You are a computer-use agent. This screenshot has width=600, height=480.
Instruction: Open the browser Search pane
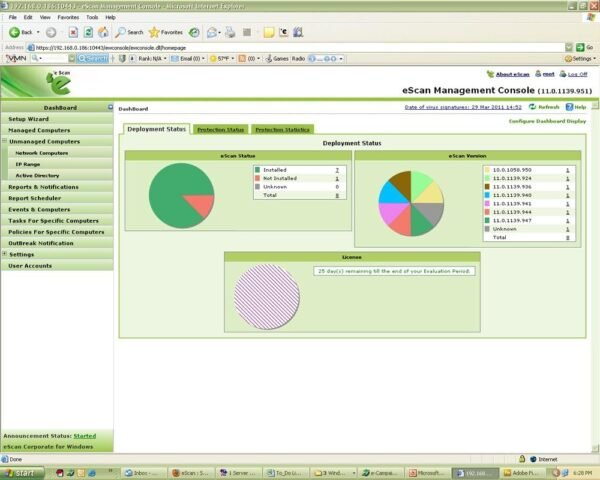(x=129, y=33)
